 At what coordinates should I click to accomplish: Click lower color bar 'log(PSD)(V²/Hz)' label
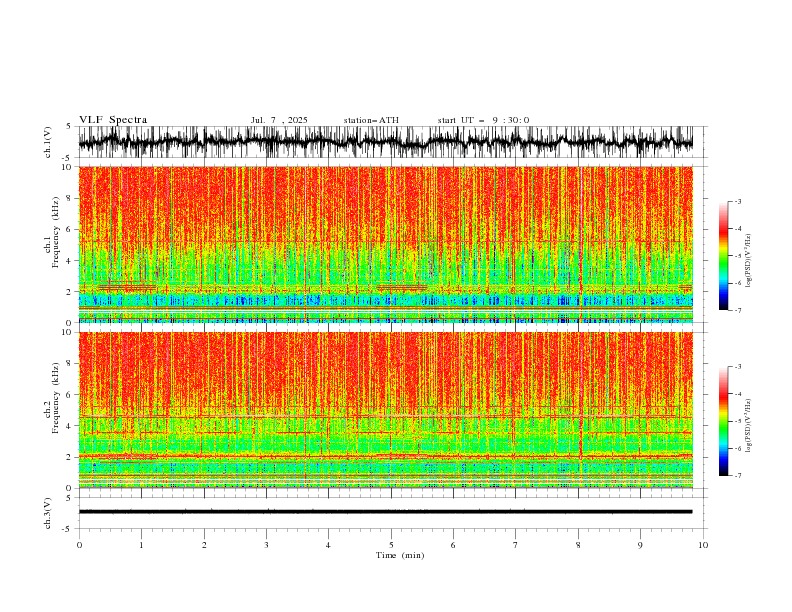[748, 425]
